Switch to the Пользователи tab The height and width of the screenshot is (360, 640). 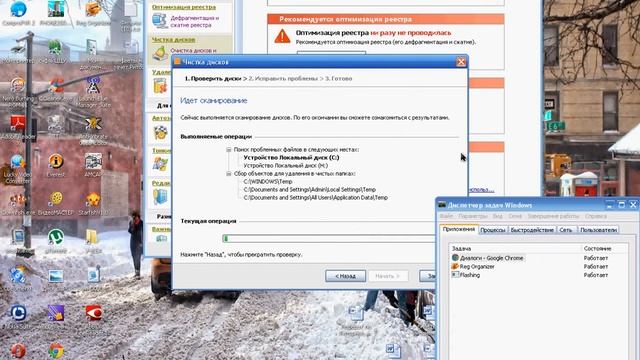[598, 230]
